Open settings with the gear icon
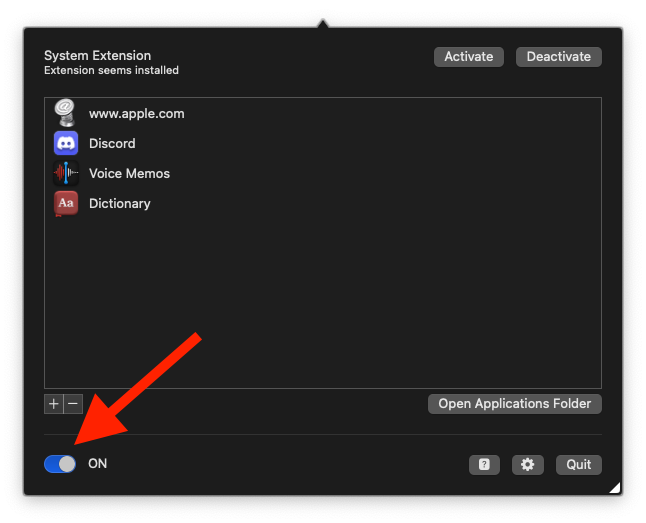Screen dimensions: 646x523 tap(527, 464)
